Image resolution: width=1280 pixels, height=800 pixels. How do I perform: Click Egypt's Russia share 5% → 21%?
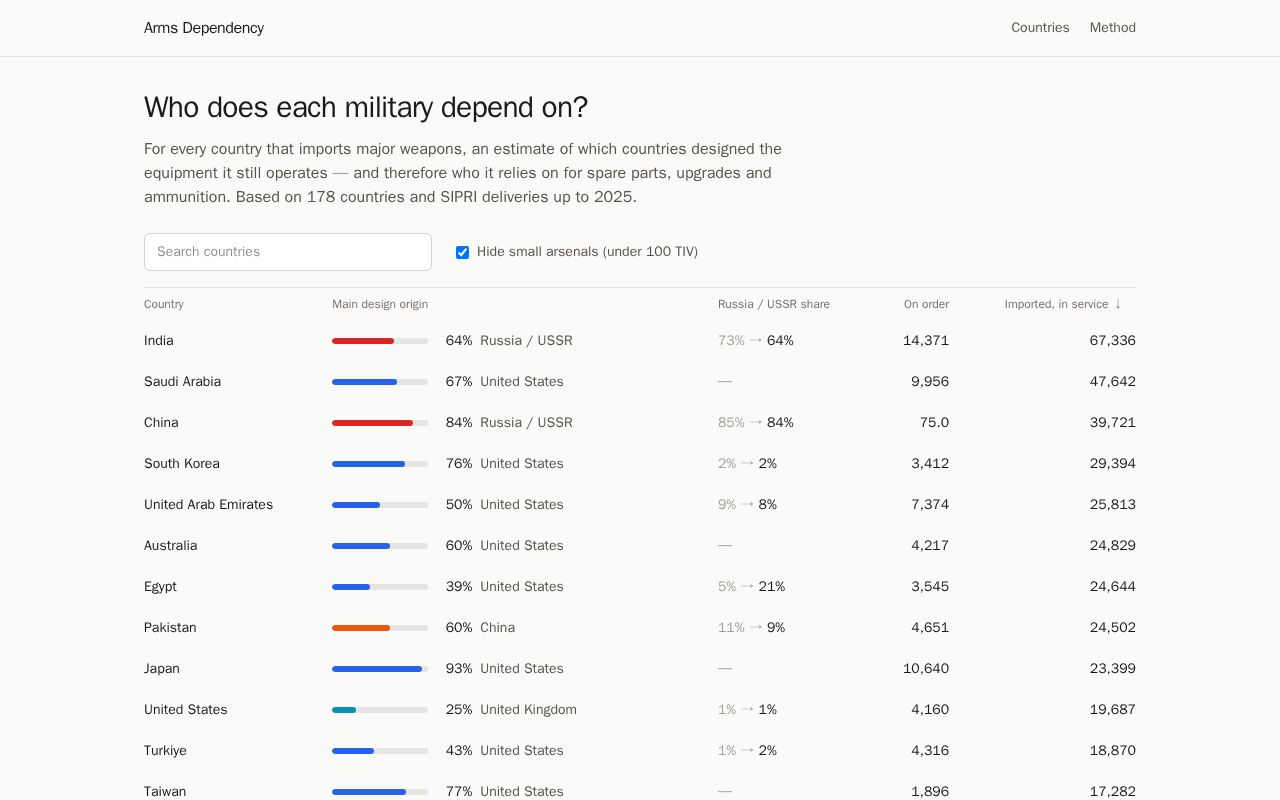tap(751, 587)
